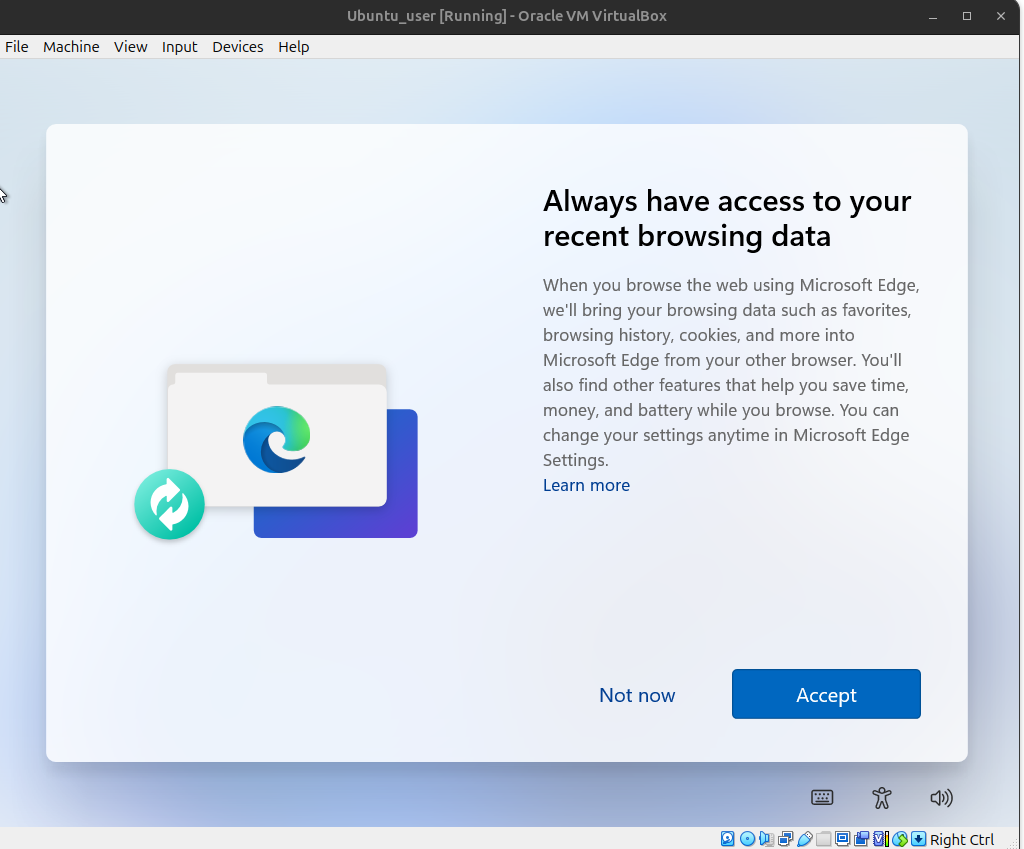The image size is (1024, 849).
Task: Click the hard disk activity status icon
Action: [x=728, y=839]
